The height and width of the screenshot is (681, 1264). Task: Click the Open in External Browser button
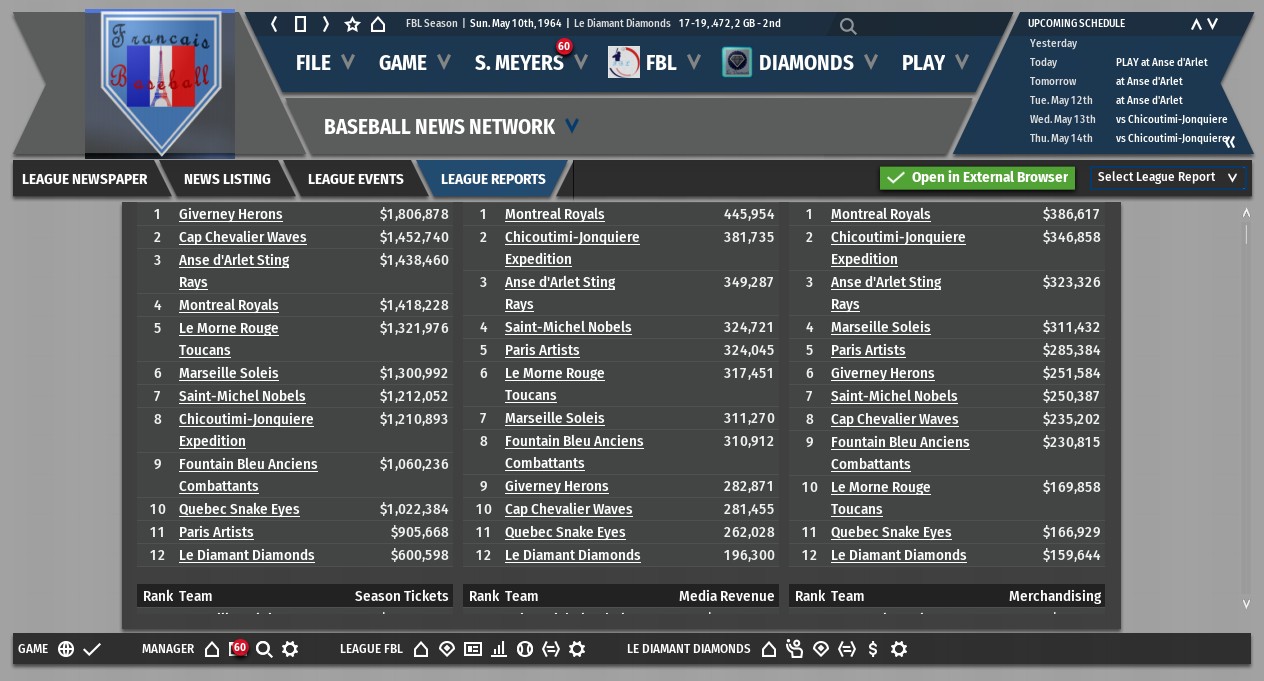tap(977, 177)
